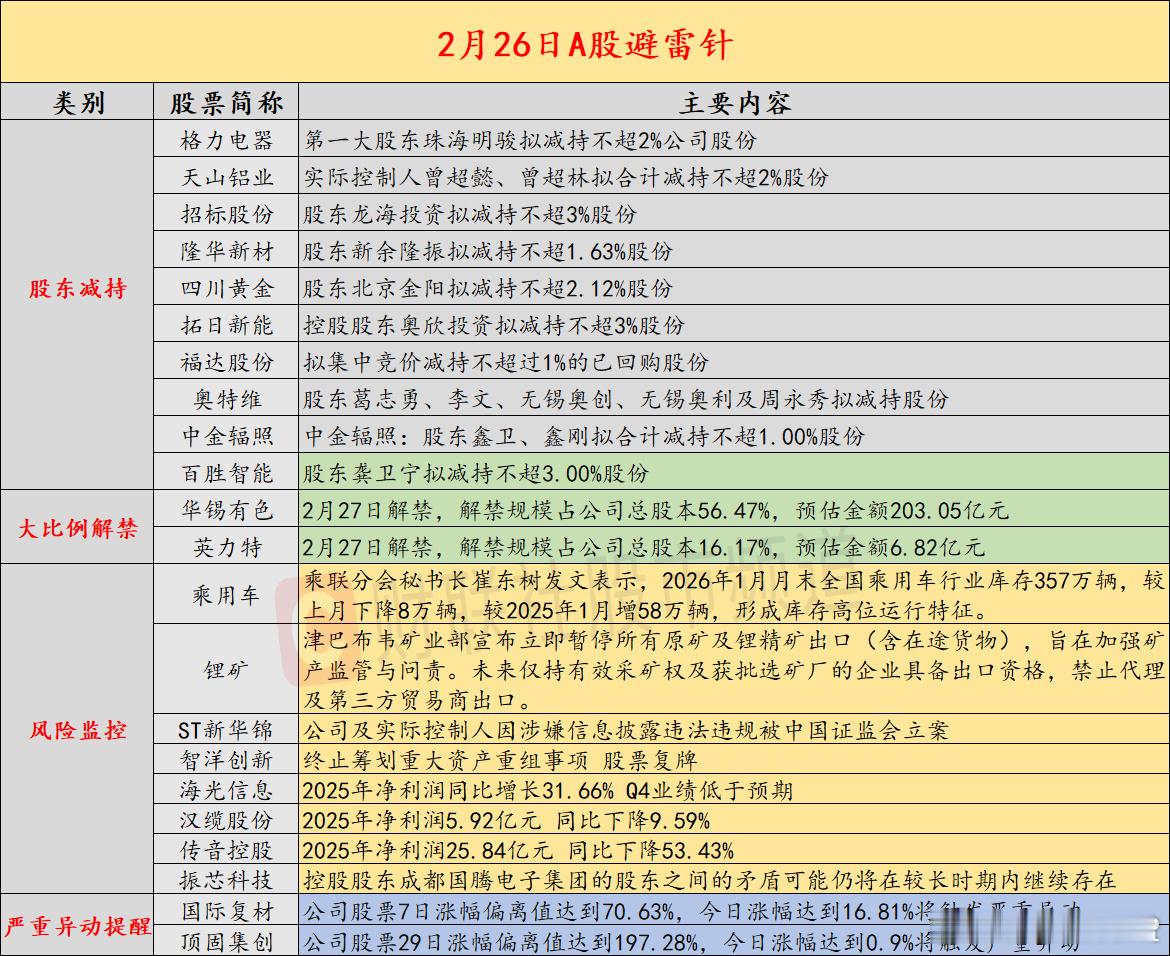
Task: Click the 天山铝业 stock name
Action: 228,175
